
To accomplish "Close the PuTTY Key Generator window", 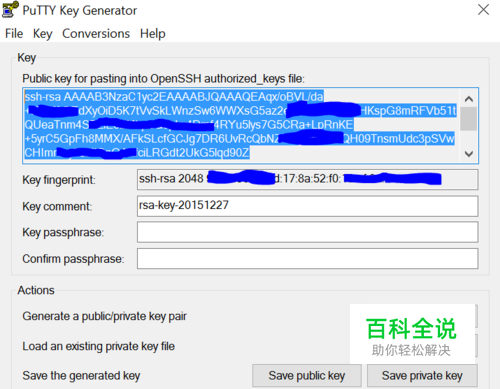I will (x=483, y=10).
